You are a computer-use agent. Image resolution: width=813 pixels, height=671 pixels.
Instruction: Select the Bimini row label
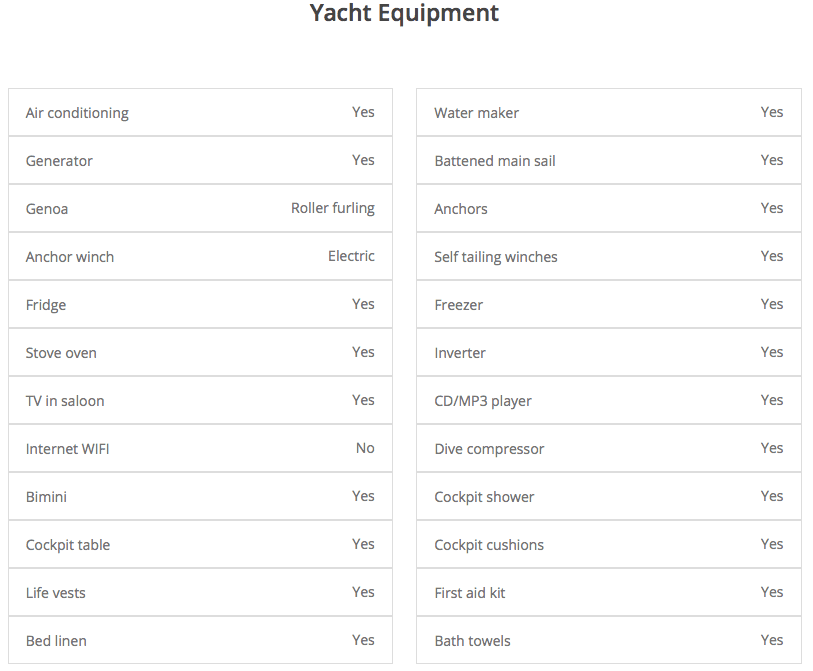pyautogui.click(x=46, y=497)
